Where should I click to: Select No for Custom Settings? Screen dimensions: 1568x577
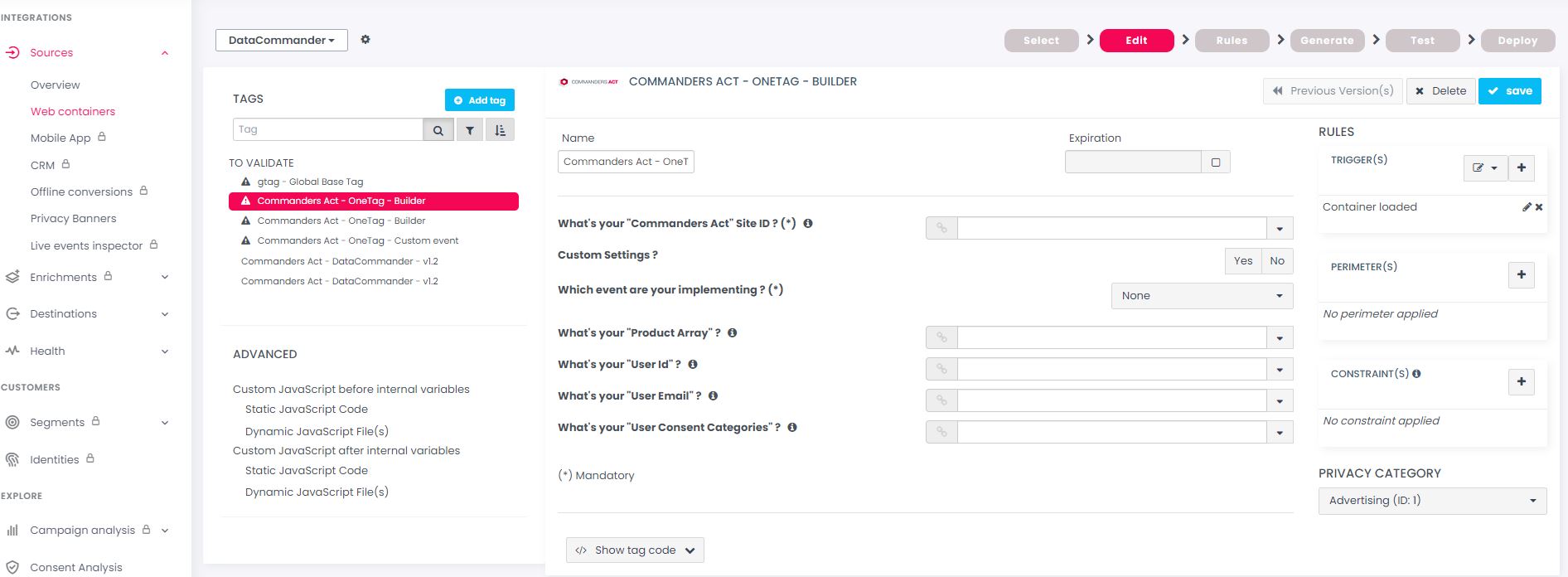[x=1277, y=260]
